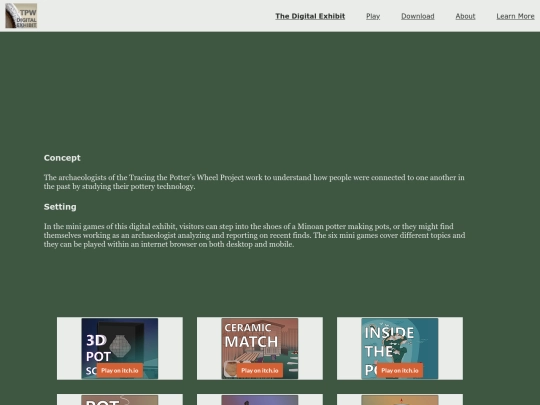Click Play on itch.io for Inside The Pot
The image size is (540, 405).
click(400, 371)
